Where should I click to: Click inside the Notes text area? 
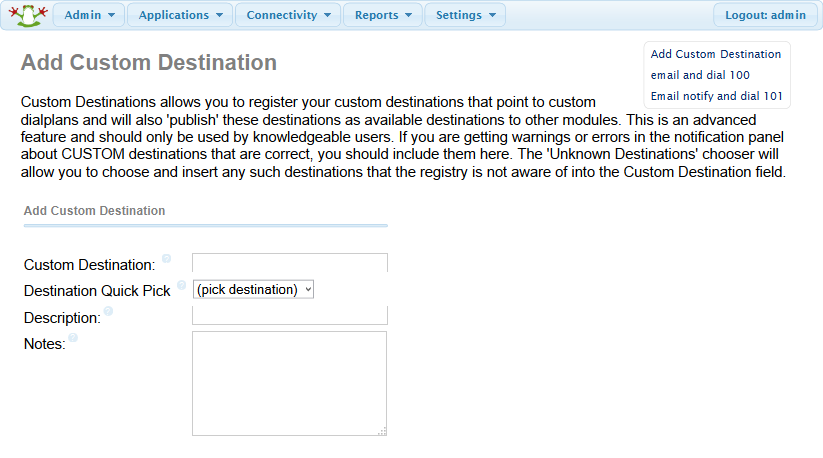click(289, 383)
